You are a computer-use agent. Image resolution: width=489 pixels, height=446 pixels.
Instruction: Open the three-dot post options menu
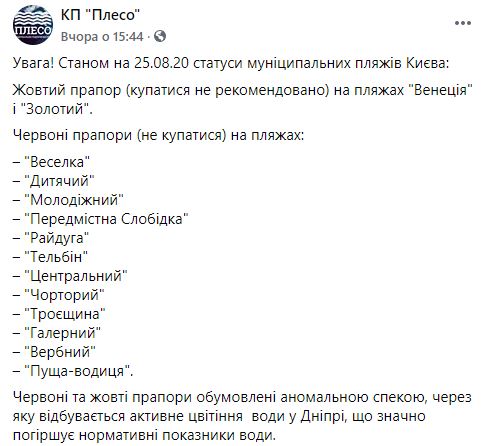463,23
